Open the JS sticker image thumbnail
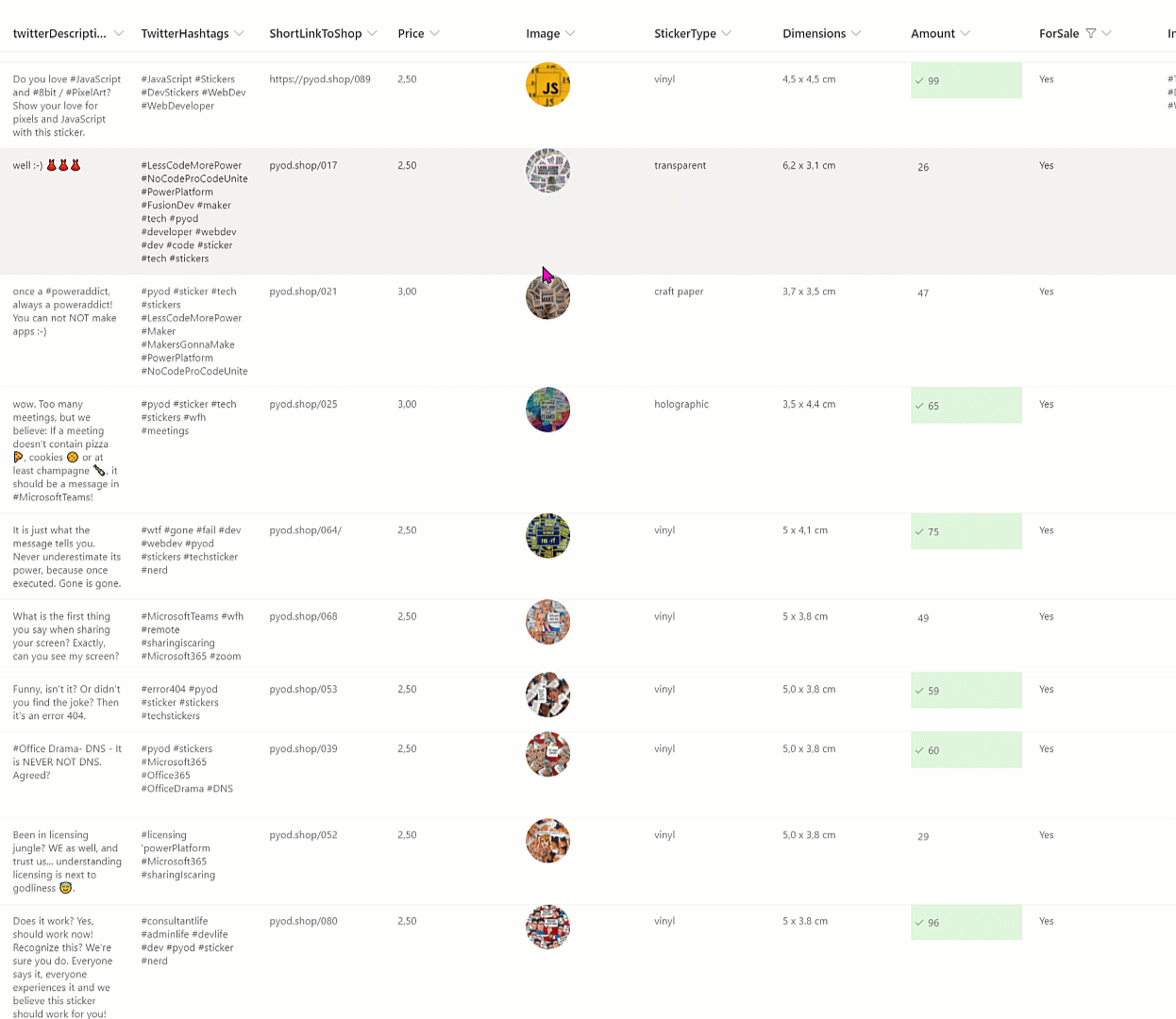 pos(547,85)
